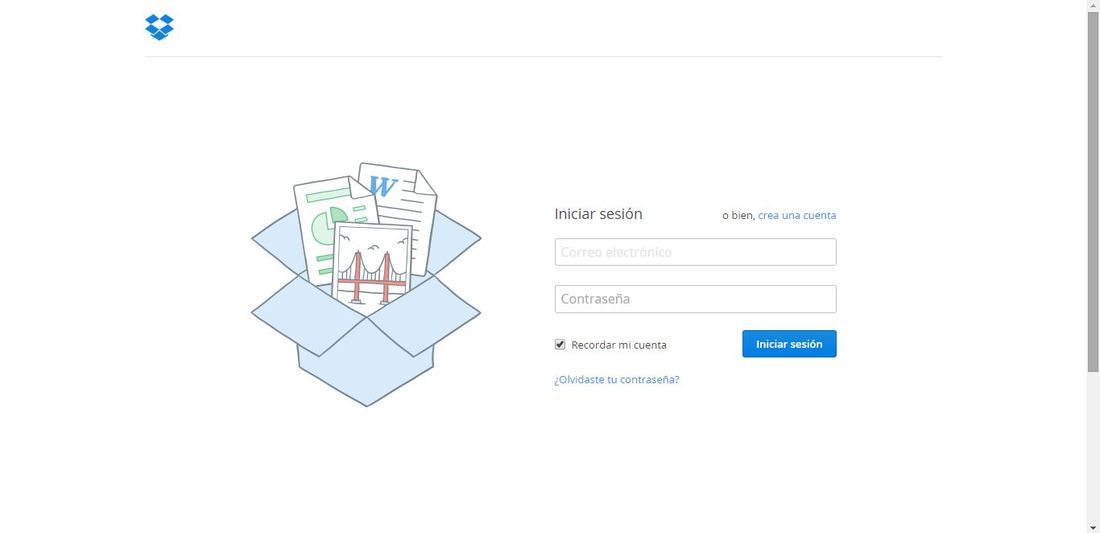Viewport: 1100px width, 533px height.
Task: Click the Iniciar sesión heading text
Action: pos(598,214)
